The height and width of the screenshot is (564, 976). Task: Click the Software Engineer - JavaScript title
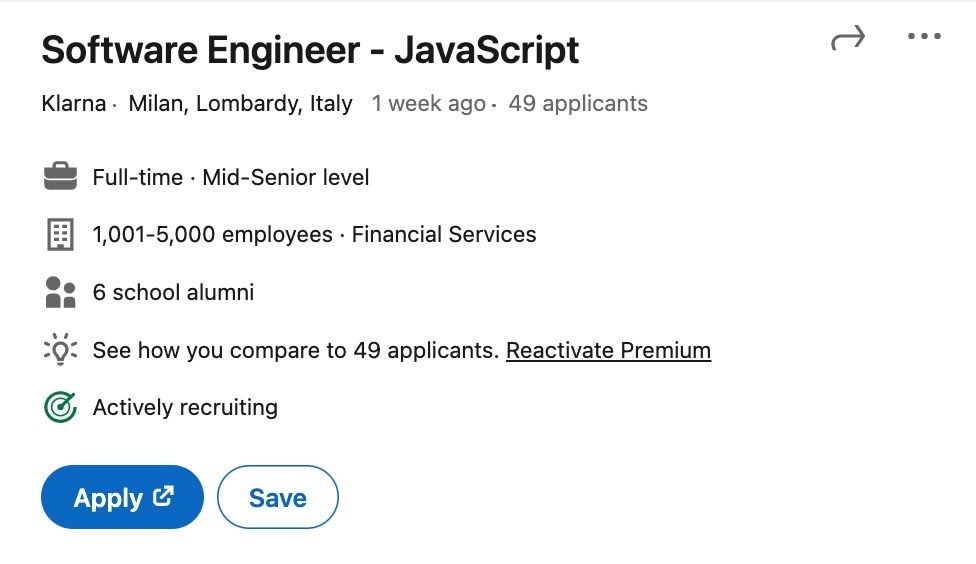point(310,50)
